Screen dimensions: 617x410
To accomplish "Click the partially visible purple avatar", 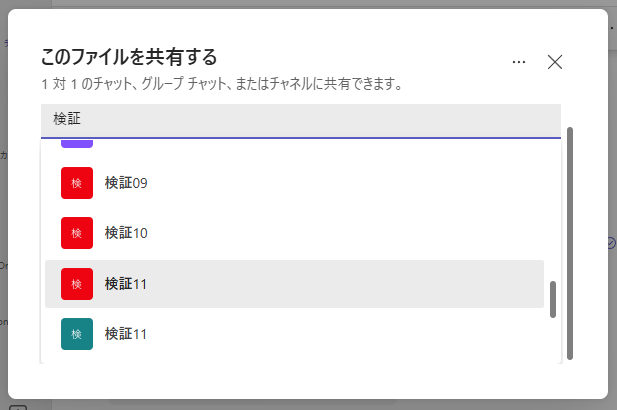I will point(77,144).
